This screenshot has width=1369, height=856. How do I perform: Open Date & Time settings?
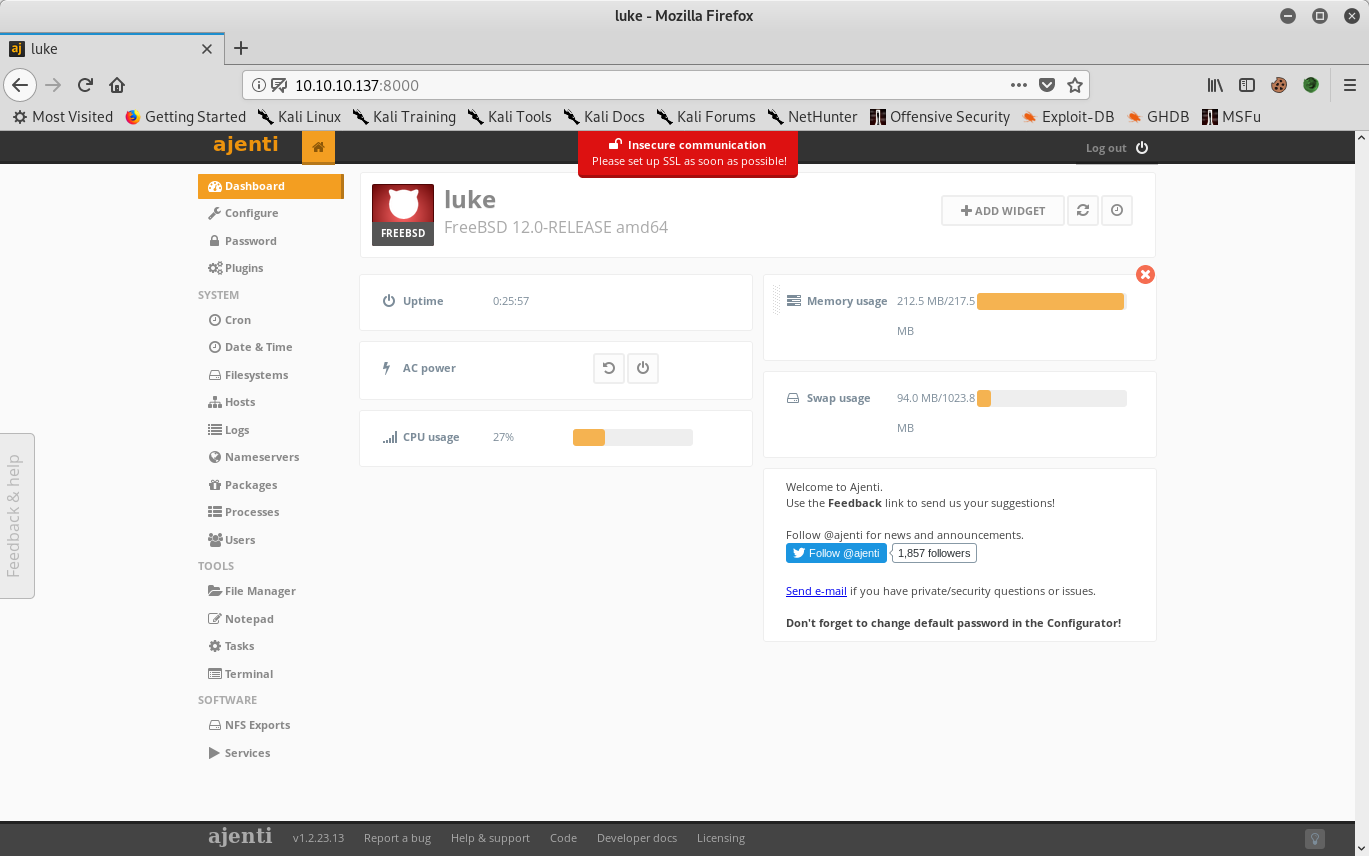coord(250,347)
